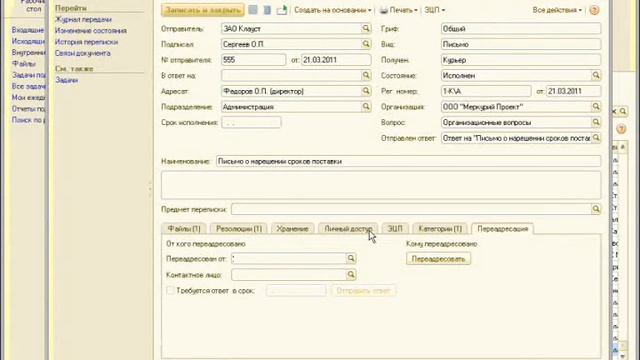
Task: Click search magnifier icon in background list window
Action: pos(623,111)
